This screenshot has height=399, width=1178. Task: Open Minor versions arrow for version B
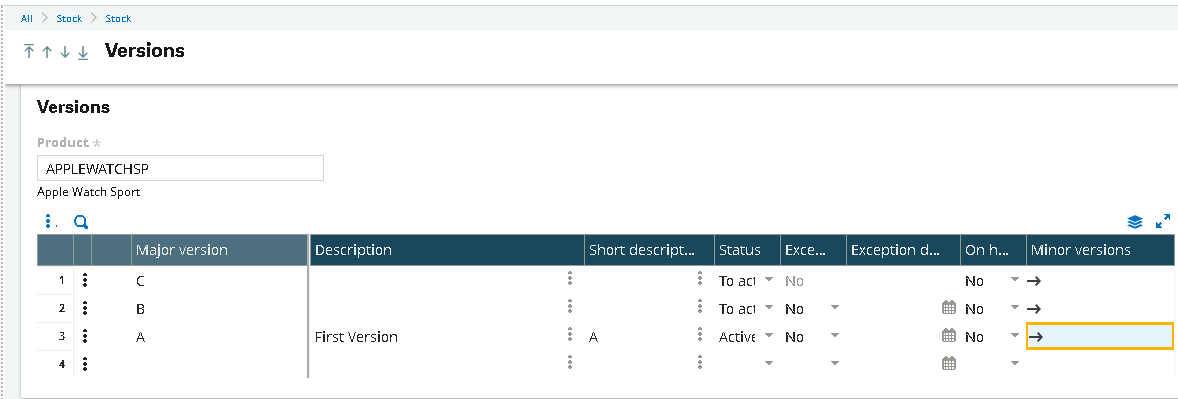tap(1035, 309)
